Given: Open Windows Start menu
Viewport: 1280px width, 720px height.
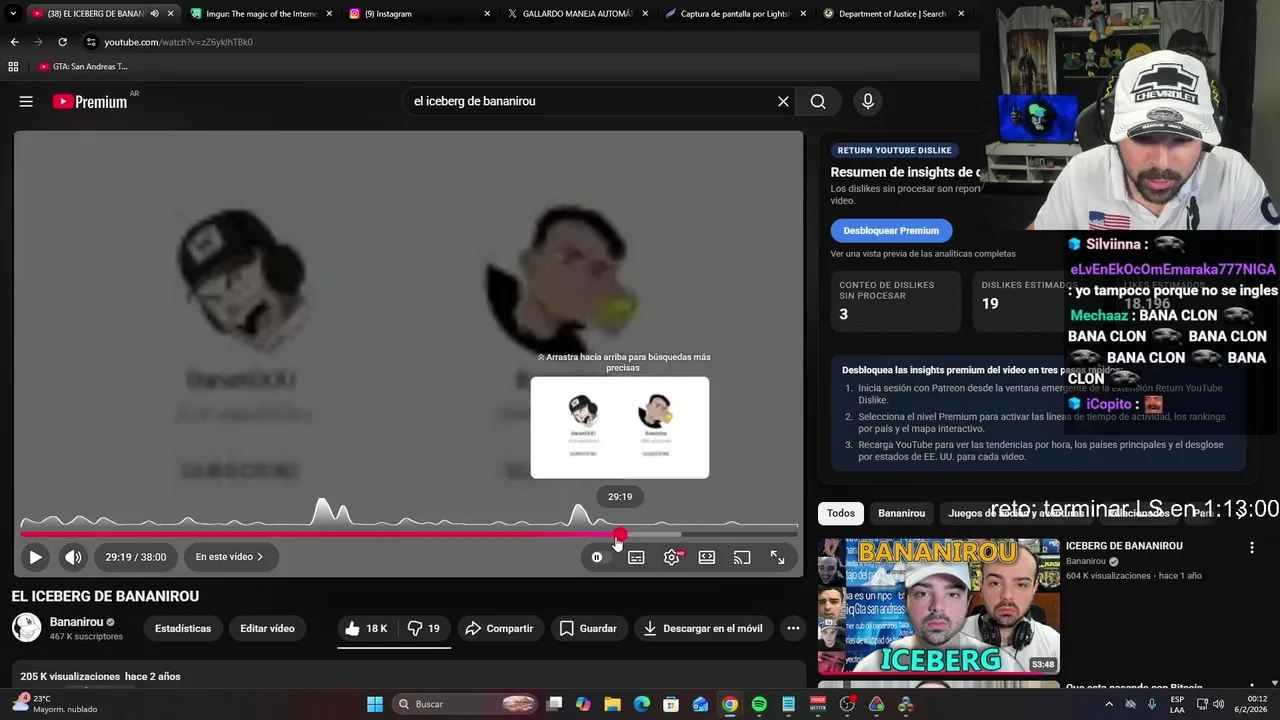Looking at the screenshot, I should (x=375, y=704).
